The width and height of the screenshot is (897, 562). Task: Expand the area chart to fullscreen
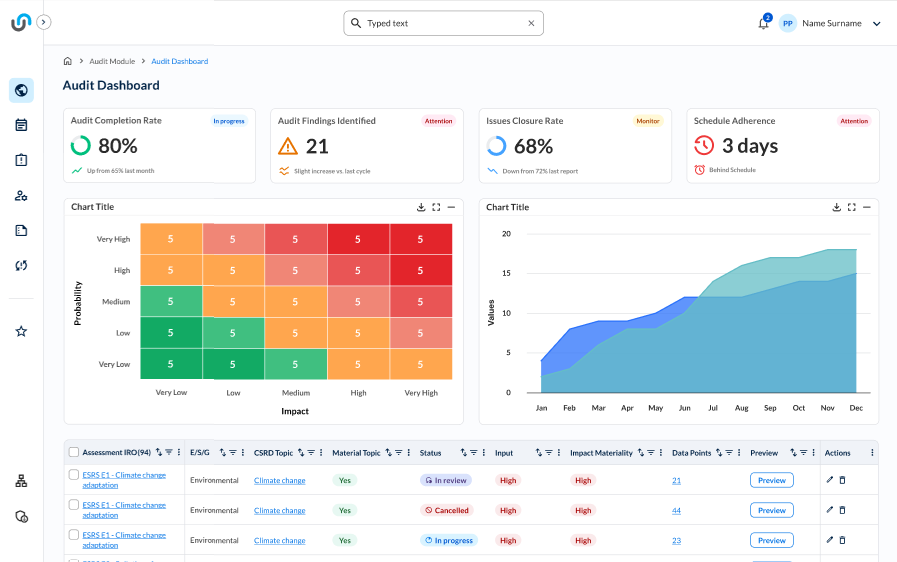pyautogui.click(x=851, y=207)
